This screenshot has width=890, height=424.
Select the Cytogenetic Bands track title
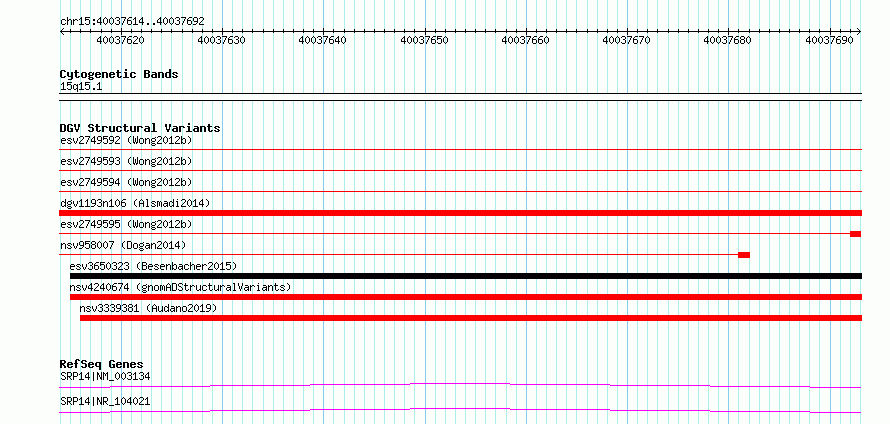coord(119,74)
